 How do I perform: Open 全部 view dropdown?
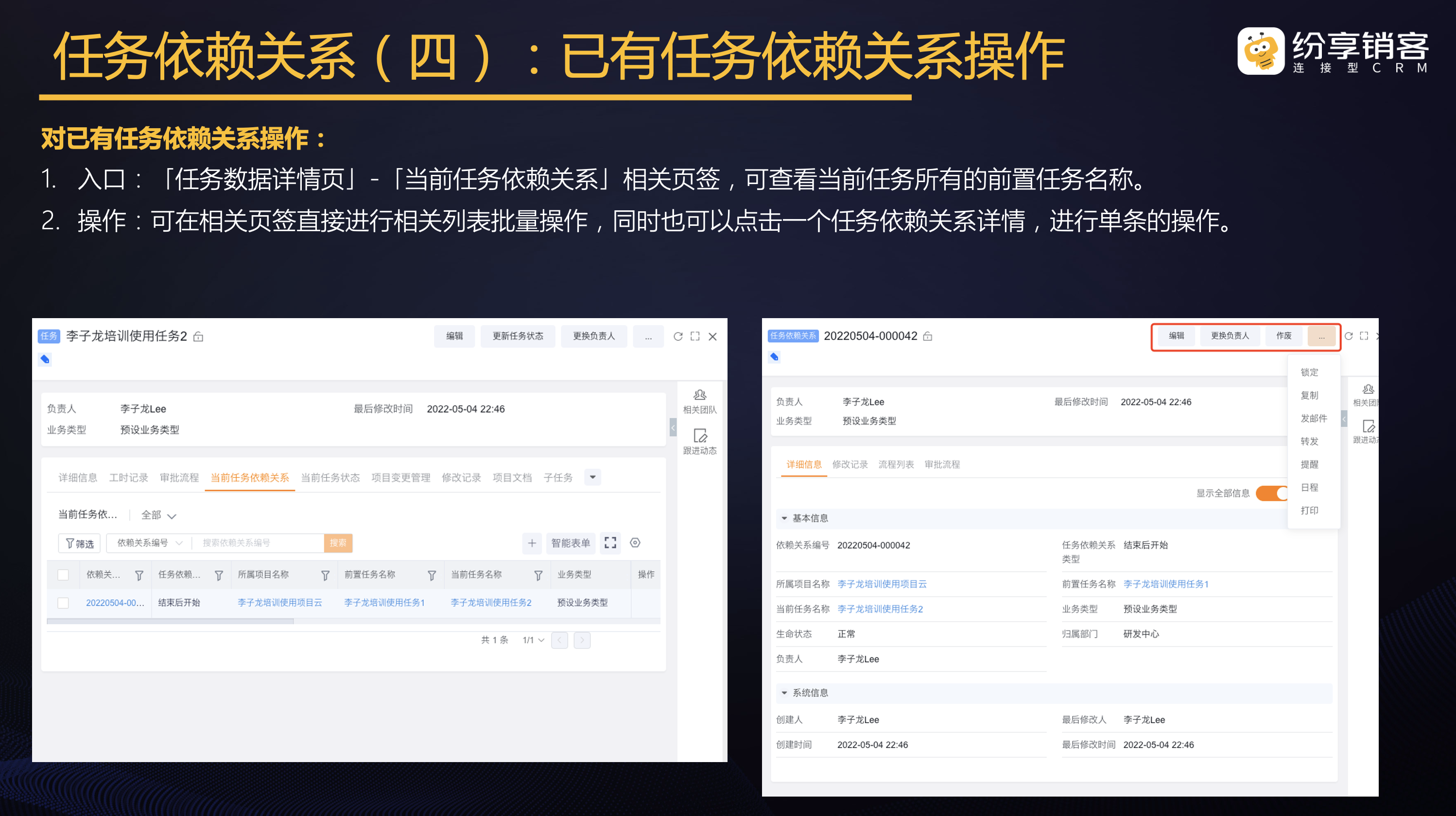click(159, 515)
